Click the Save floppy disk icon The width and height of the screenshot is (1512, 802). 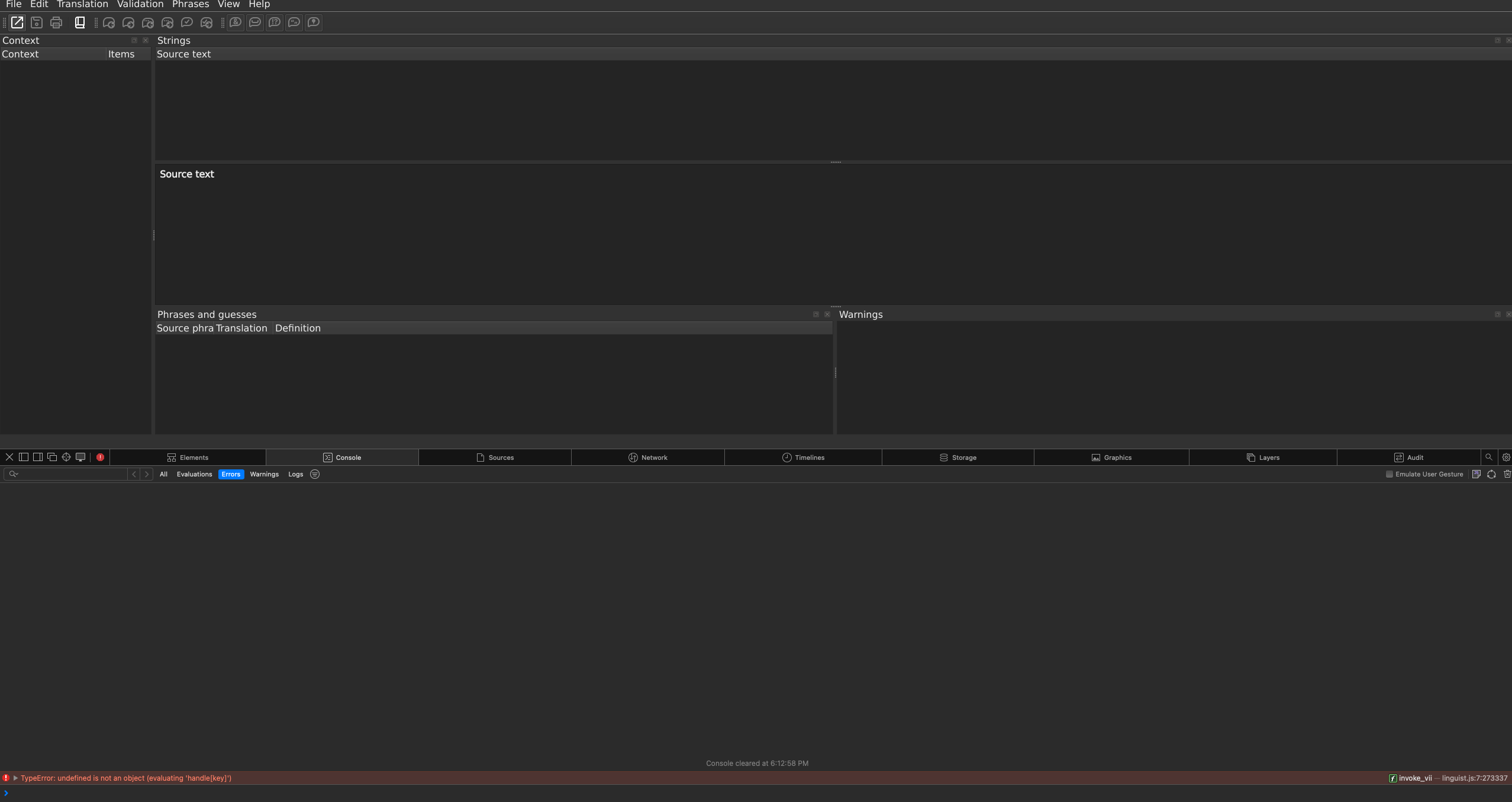click(x=37, y=22)
